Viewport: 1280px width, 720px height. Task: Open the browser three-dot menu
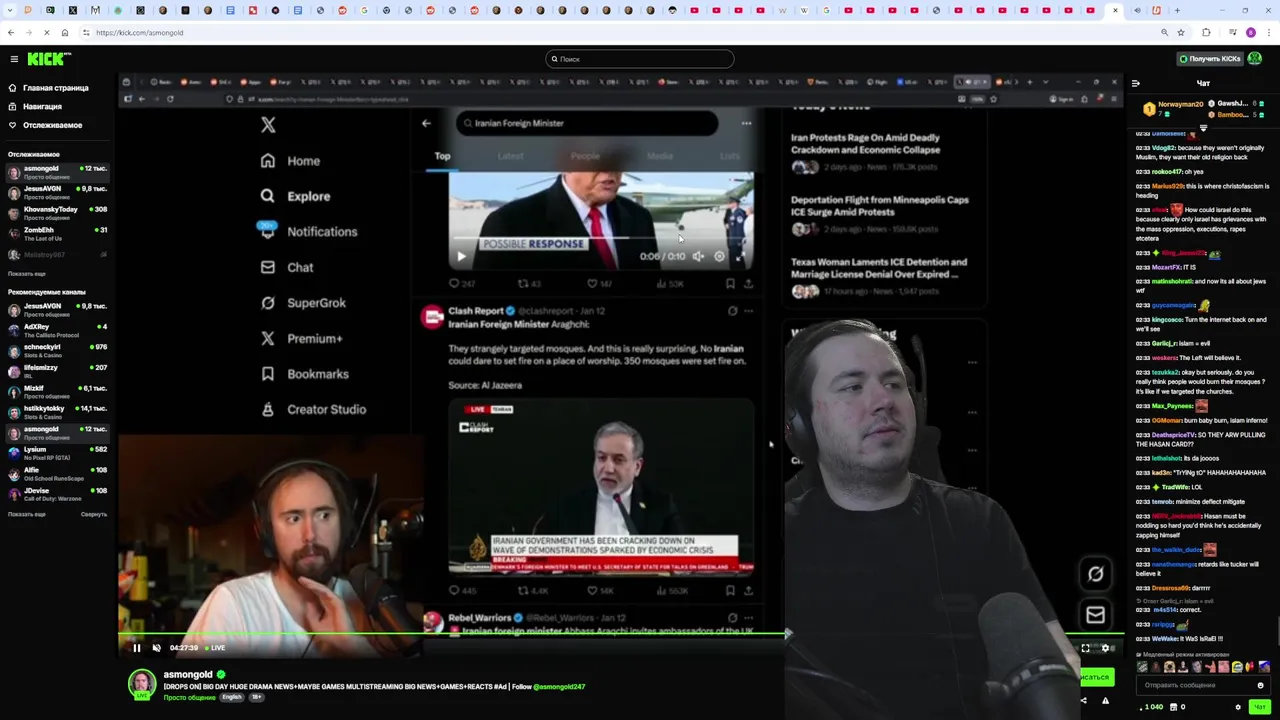click(x=1267, y=32)
